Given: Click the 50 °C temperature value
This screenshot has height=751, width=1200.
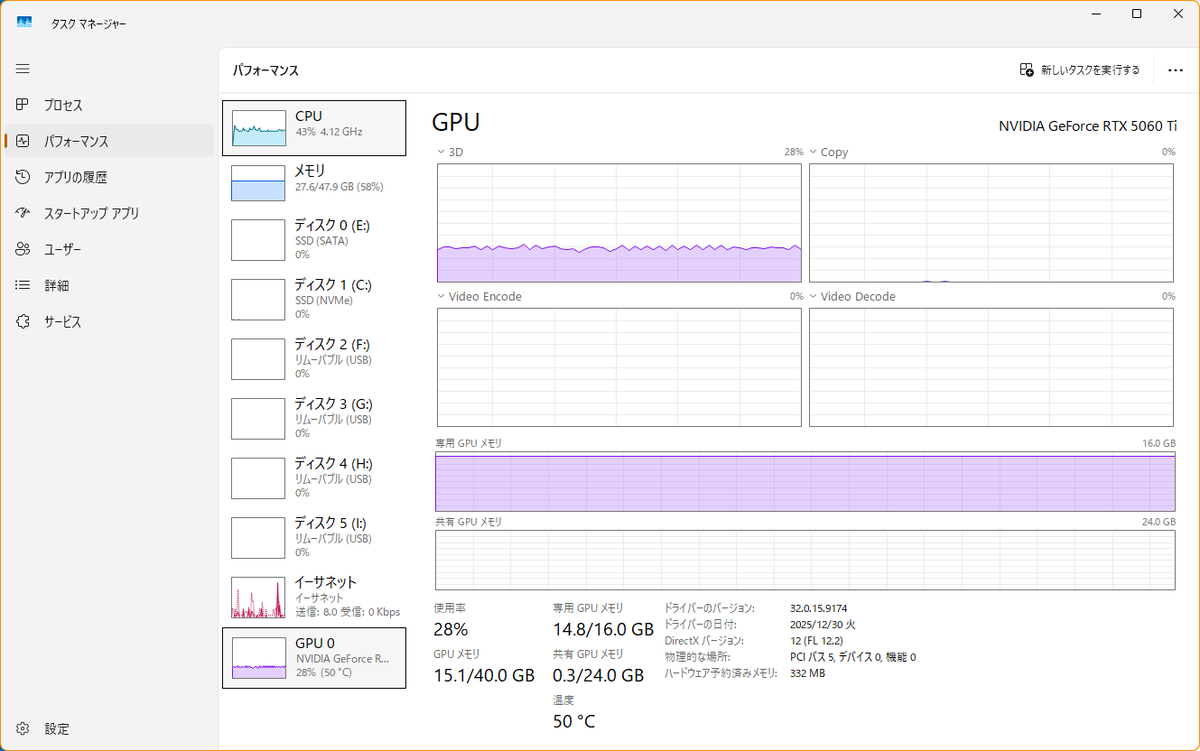Looking at the screenshot, I should [x=574, y=721].
